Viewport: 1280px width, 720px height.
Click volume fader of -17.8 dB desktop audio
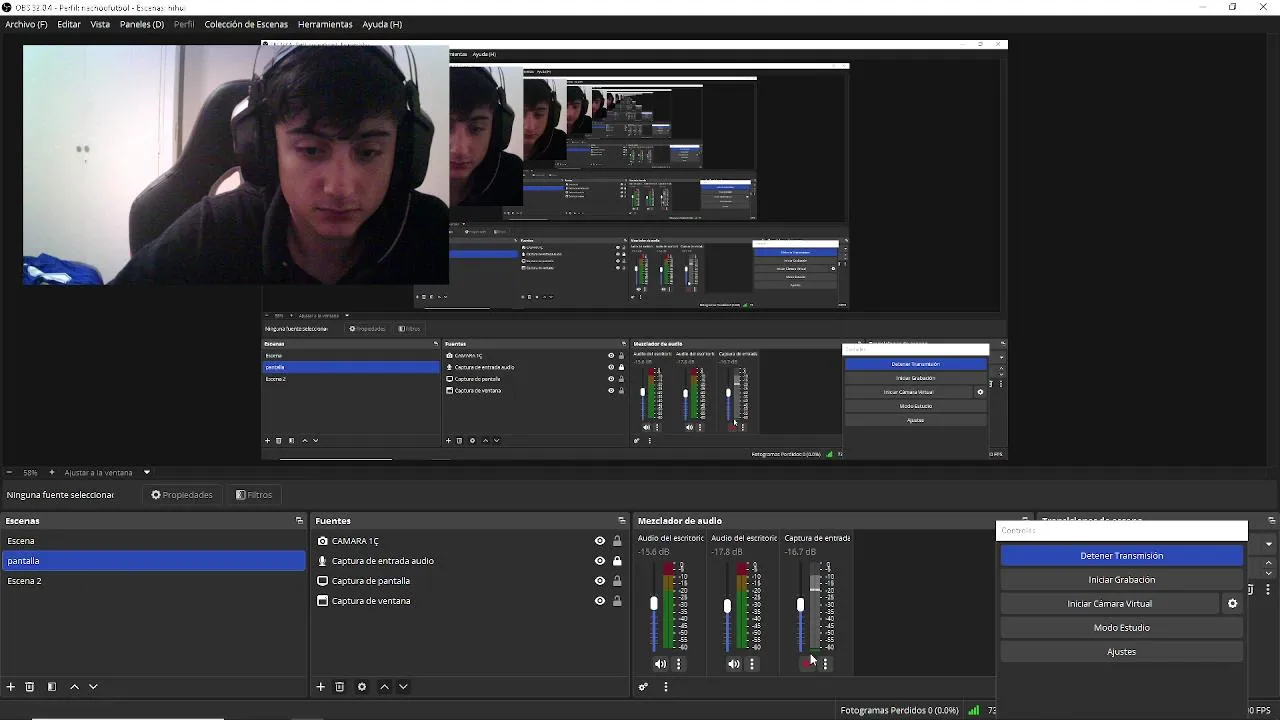click(727, 605)
